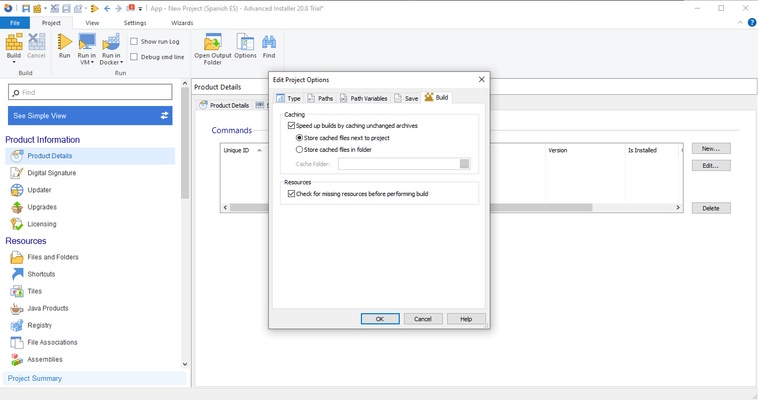Open Project Summary at sidebar bottom
758x400 pixels.
click(95, 378)
